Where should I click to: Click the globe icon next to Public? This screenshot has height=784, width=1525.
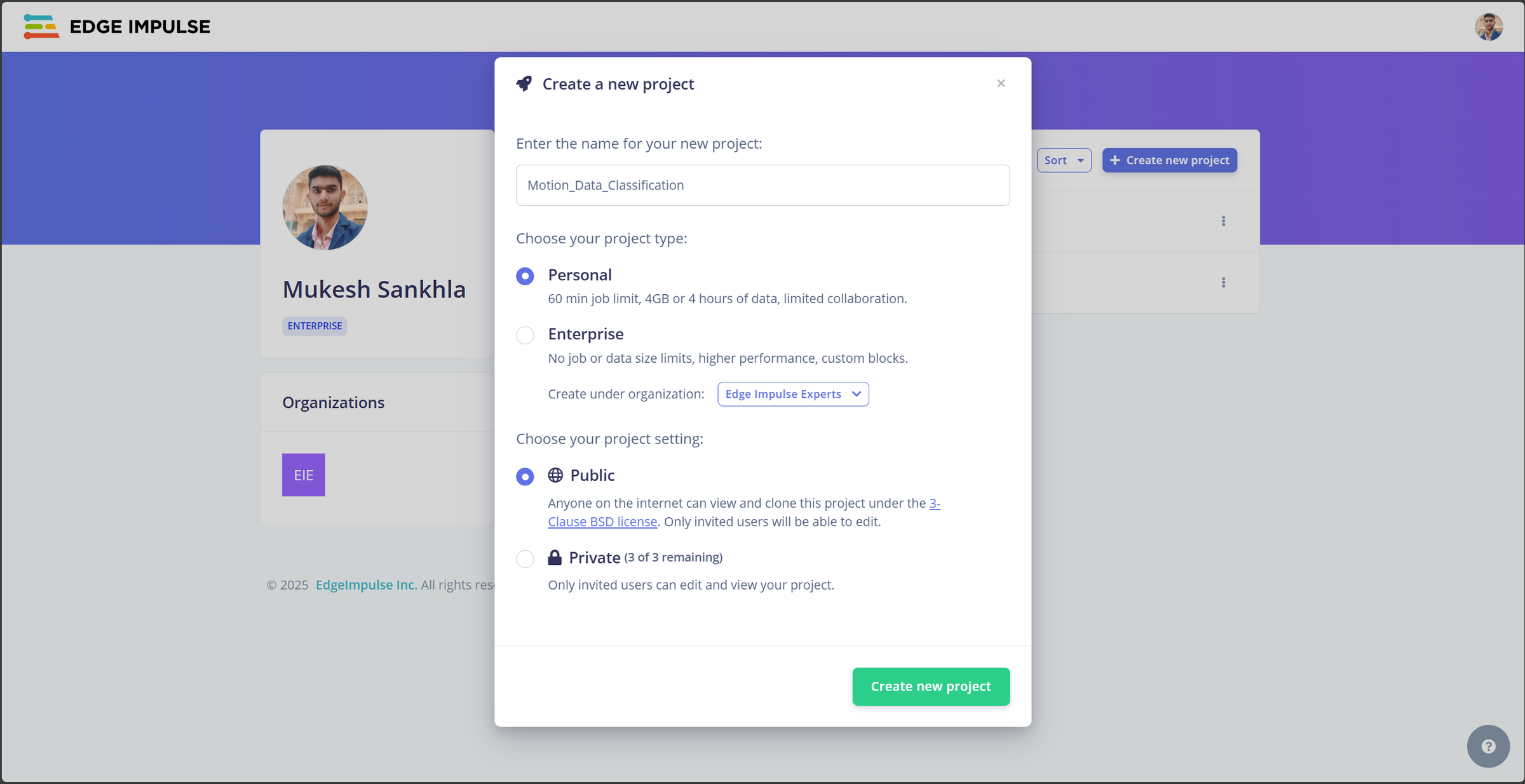(555, 475)
